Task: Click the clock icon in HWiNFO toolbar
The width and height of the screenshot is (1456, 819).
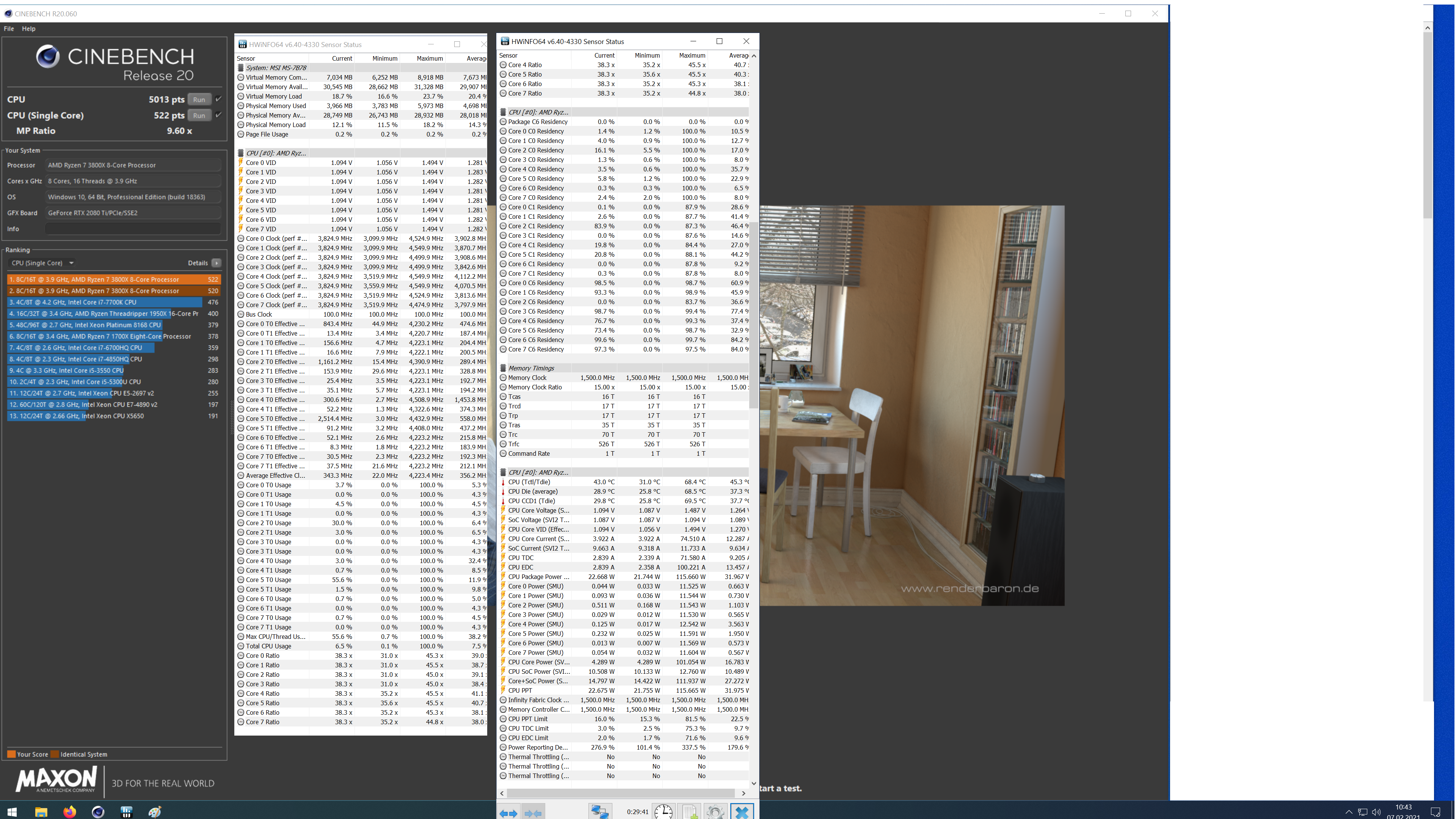Action: [664, 812]
